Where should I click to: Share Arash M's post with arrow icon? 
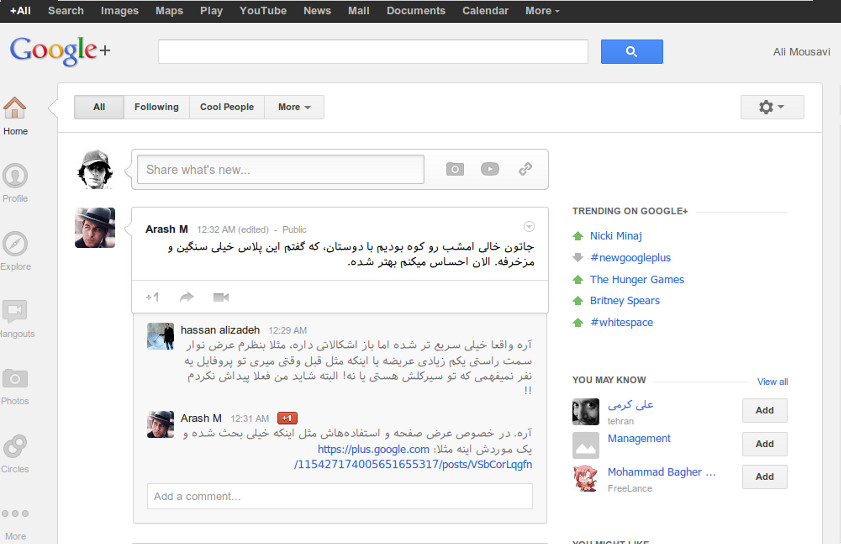186,297
